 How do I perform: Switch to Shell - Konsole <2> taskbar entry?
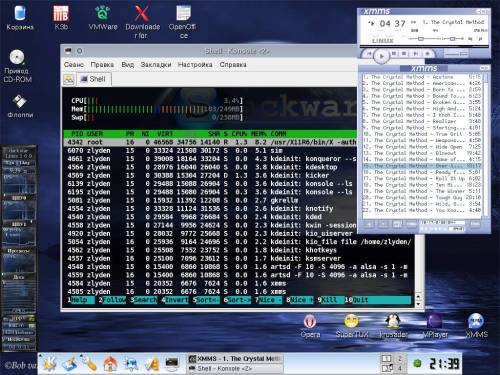pyautogui.click(x=235, y=369)
